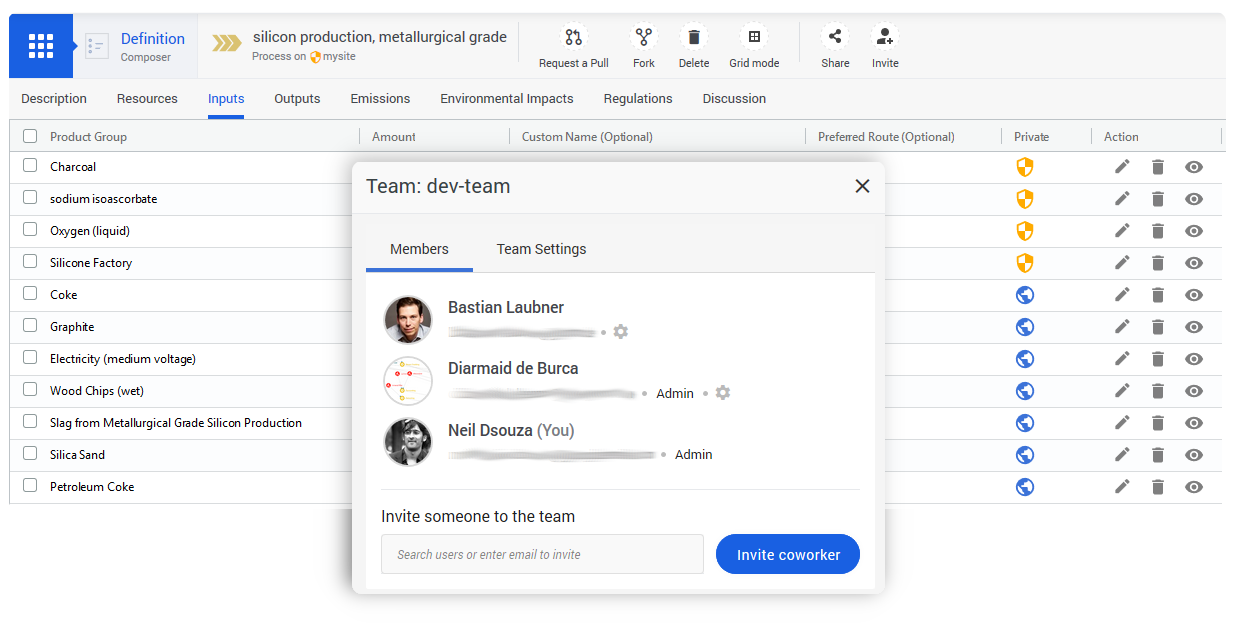This screenshot has height=624, width=1244.
Task: Click the Invite coworker button
Action: click(788, 554)
